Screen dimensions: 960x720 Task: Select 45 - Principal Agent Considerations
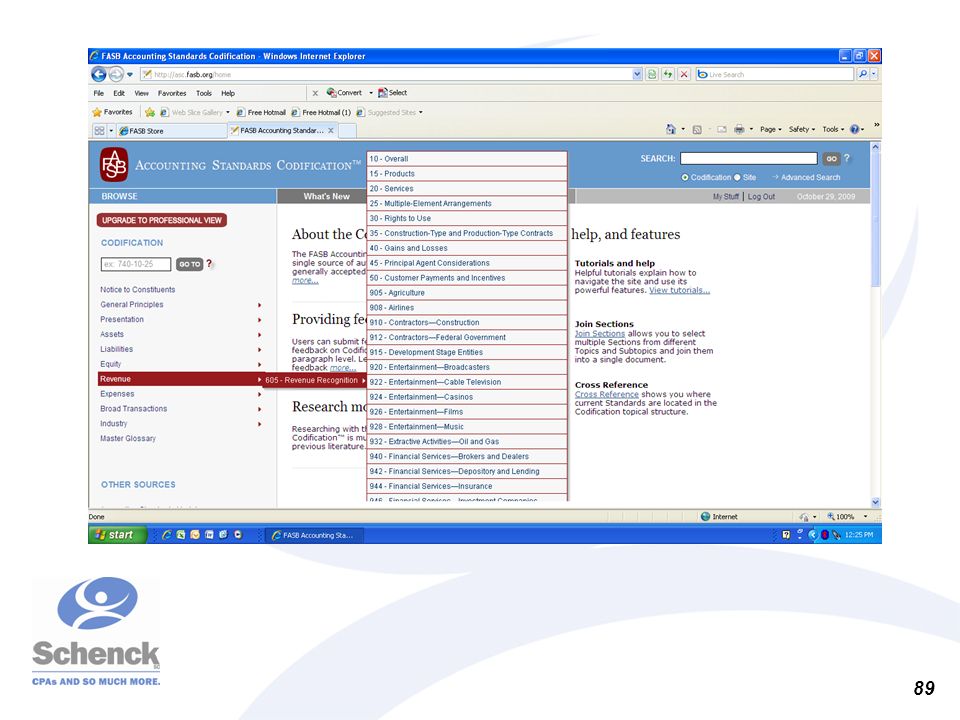click(467, 263)
